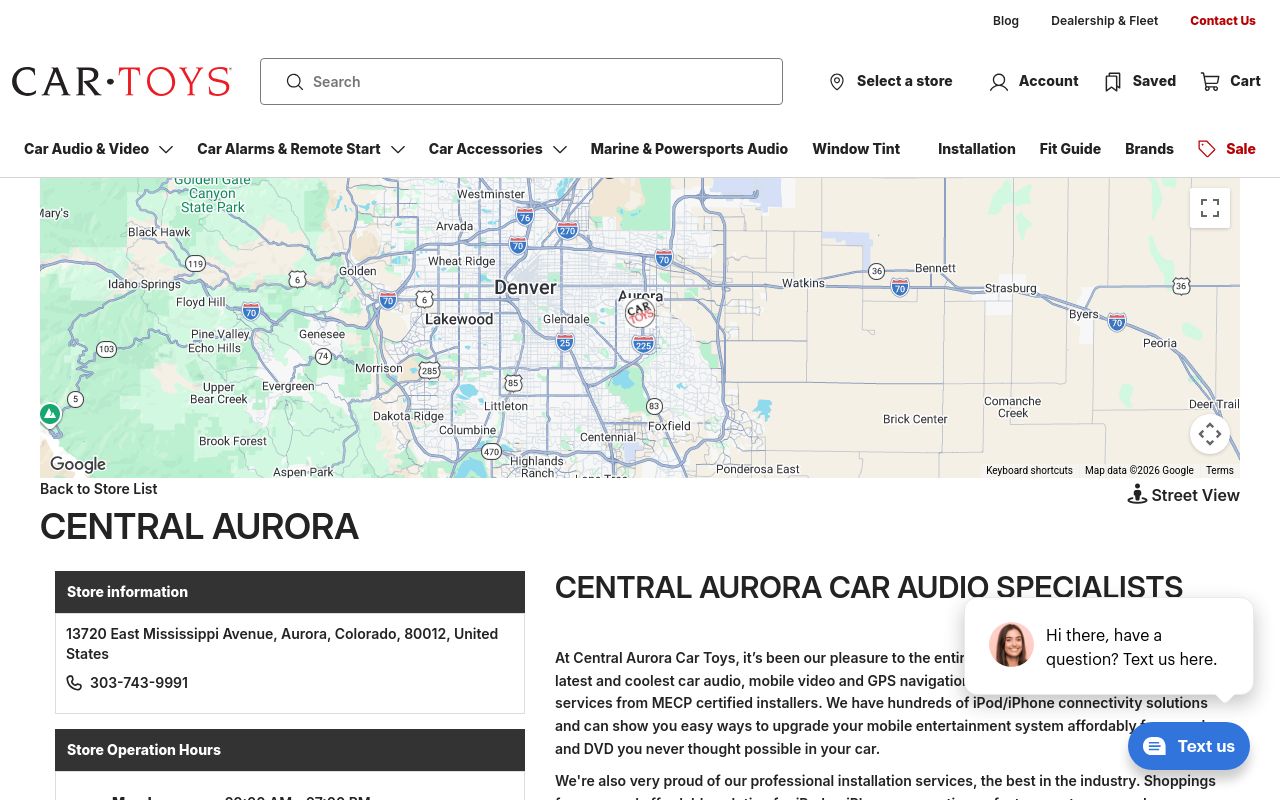Click the Car Toys logo

(122, 81)
